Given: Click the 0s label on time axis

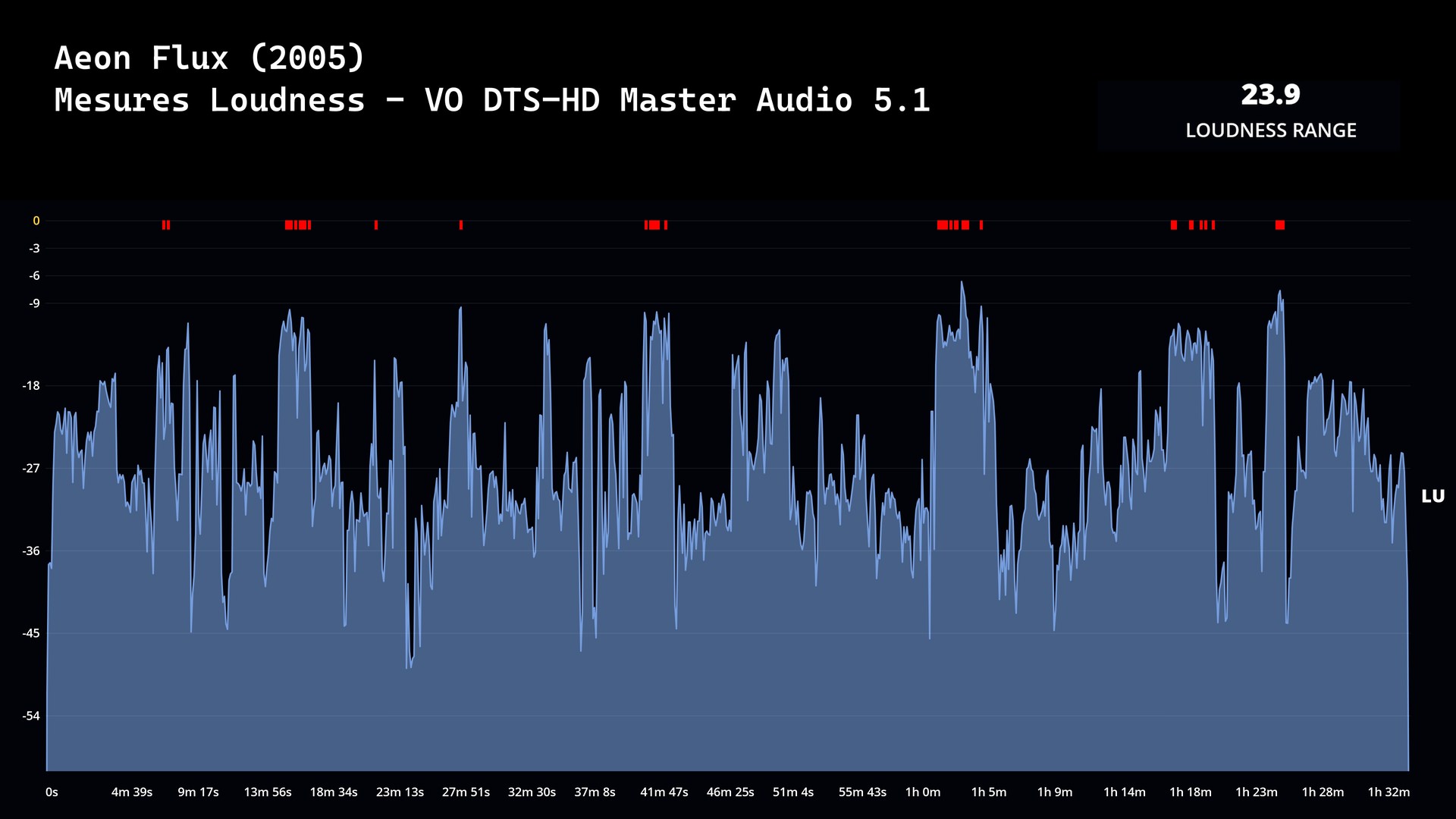Looking at the screenshot, I should 52,792.
